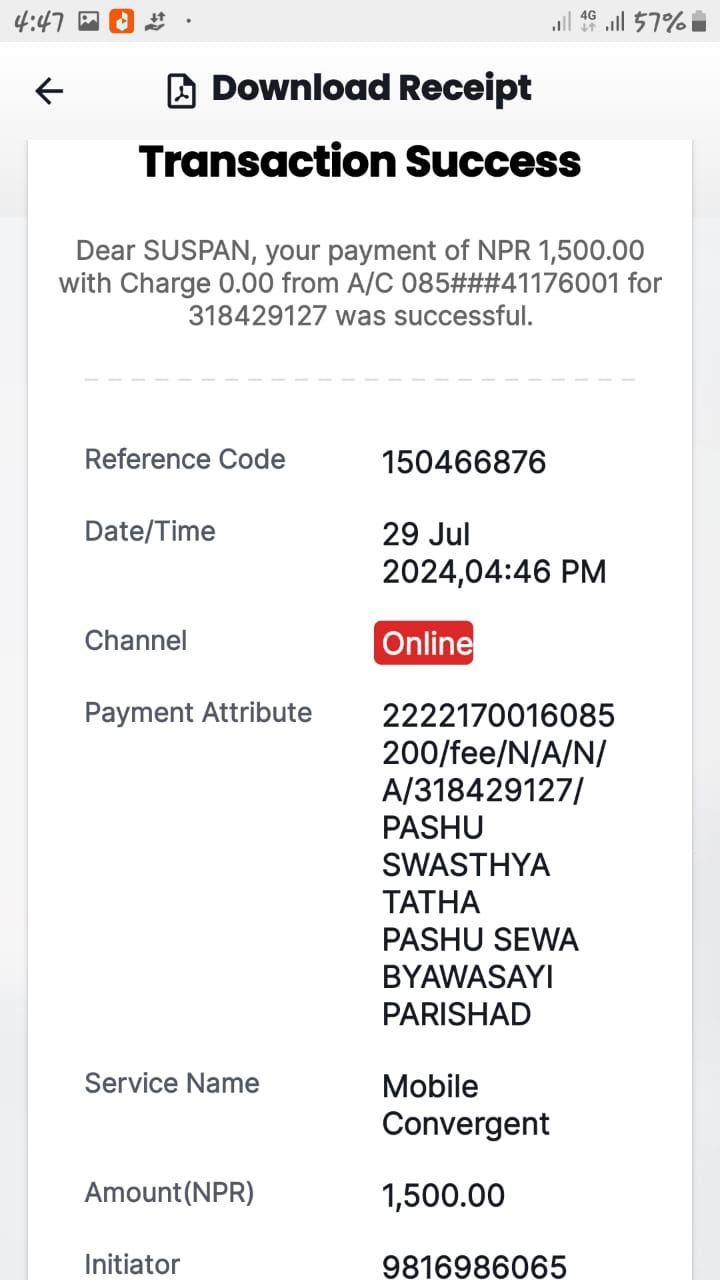Image resolution: width=720 pixels, height=1280 pixels.
Task: Select the Payment Attribute value text
Action: [498, 865]
